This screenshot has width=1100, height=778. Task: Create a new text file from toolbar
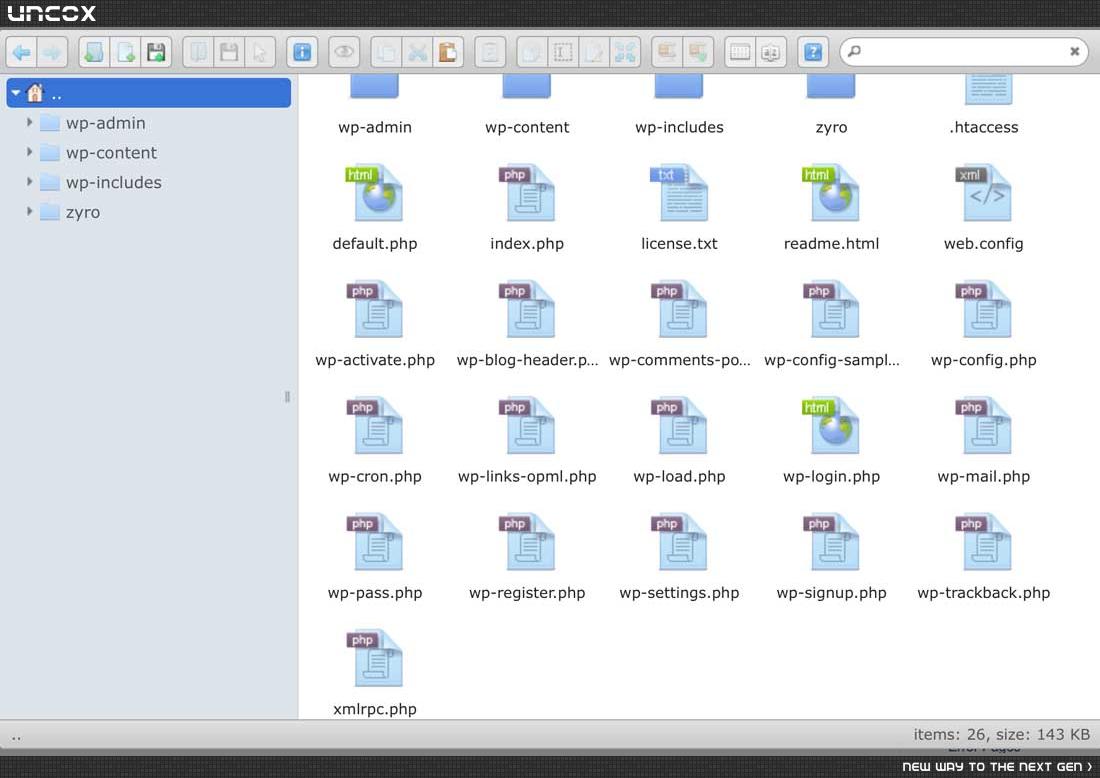click(x=126, y=52)
